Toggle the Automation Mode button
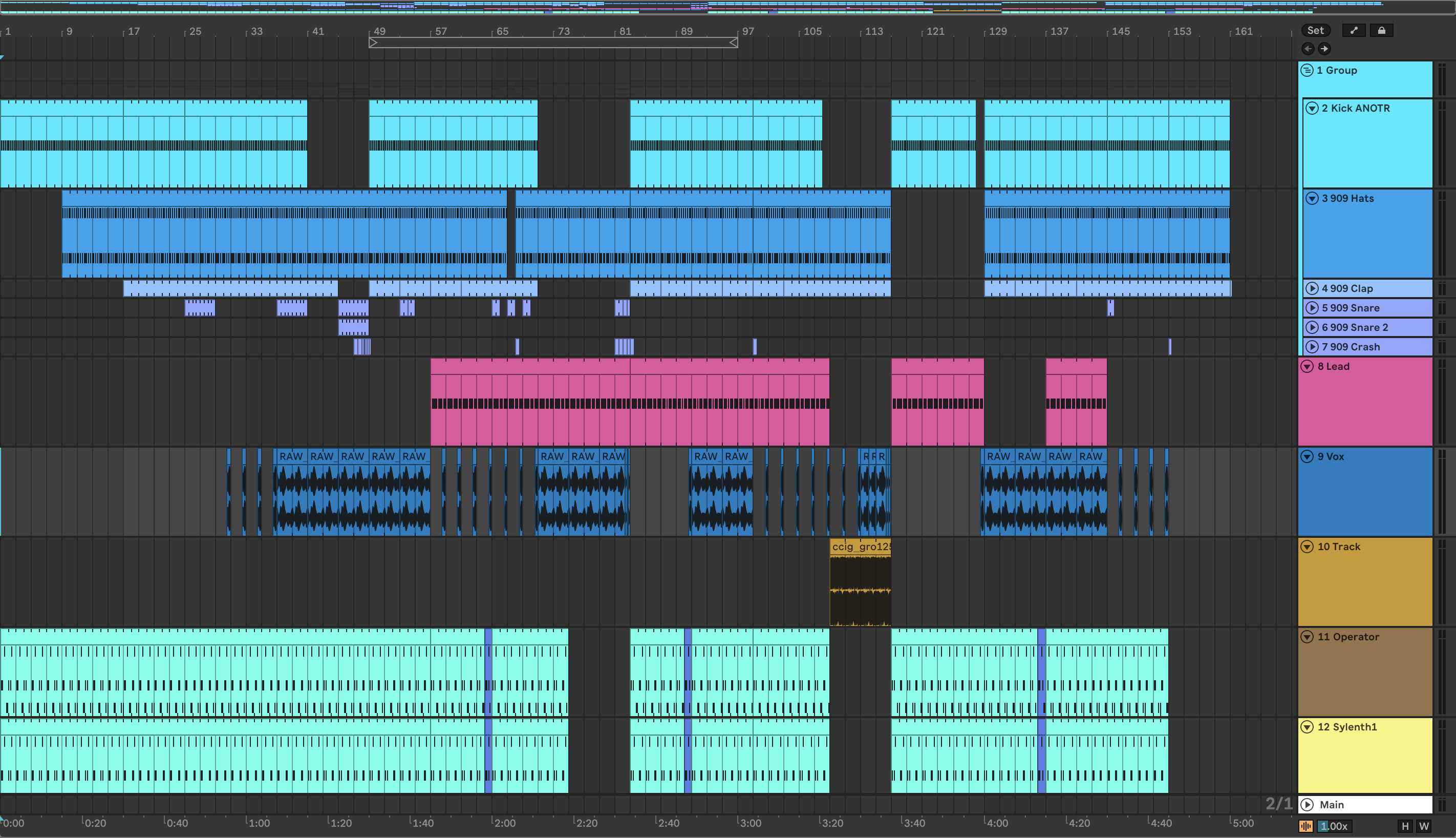The height and width of the screenshot is (838, 1456). 1354,31
